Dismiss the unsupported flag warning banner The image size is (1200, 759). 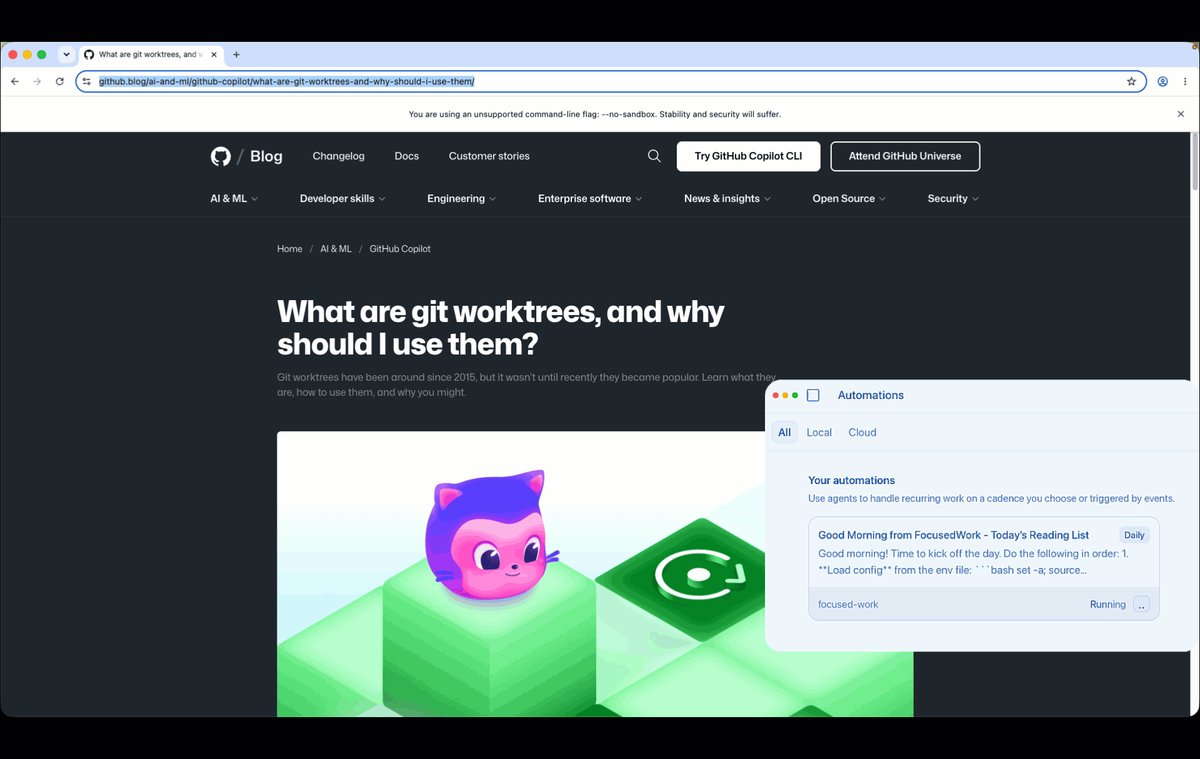(x=1180, y=114)
